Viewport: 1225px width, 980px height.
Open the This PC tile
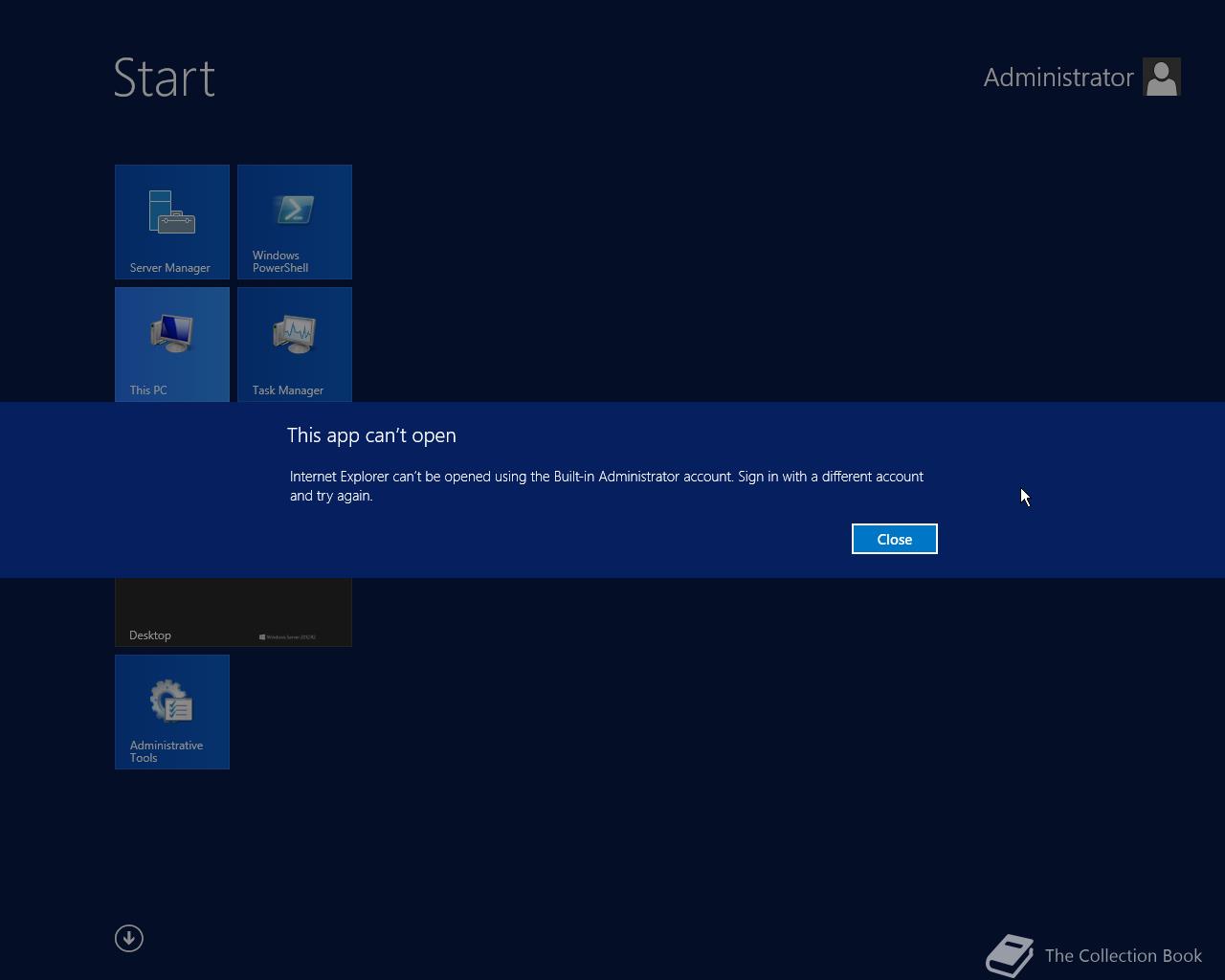coord(172,345)
